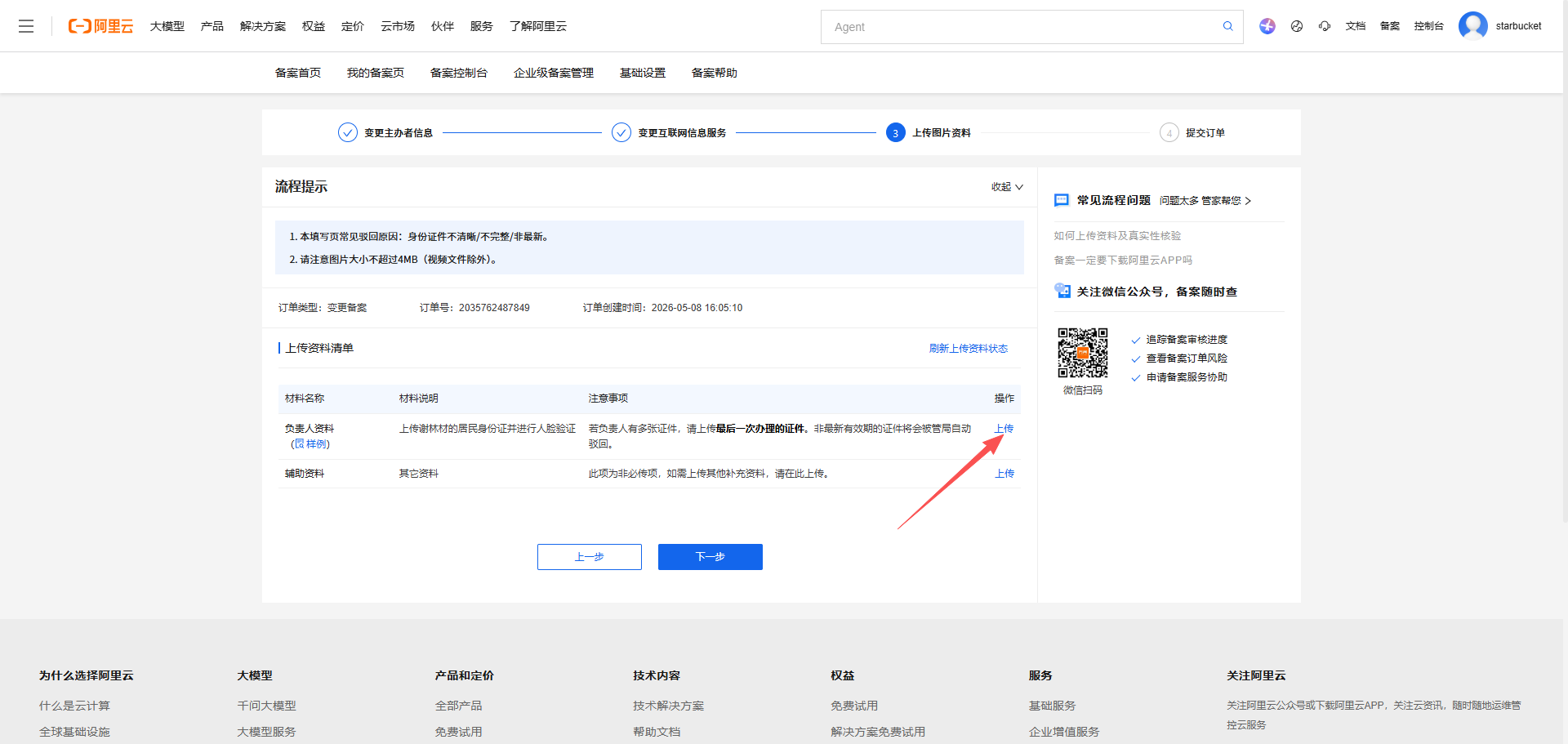Screen dimensions: 1568x744
Task: Open the 定价 top menu
Action: tap(353, 26)
